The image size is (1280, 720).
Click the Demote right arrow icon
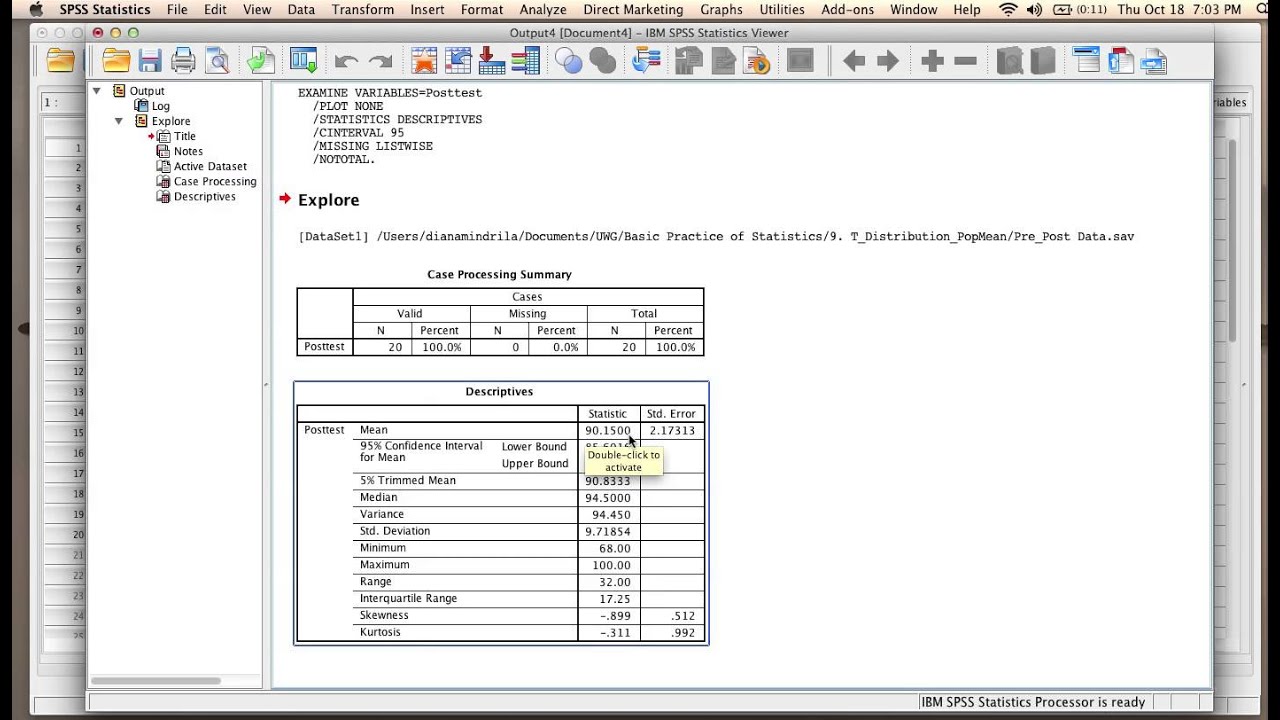click(888, 62)
